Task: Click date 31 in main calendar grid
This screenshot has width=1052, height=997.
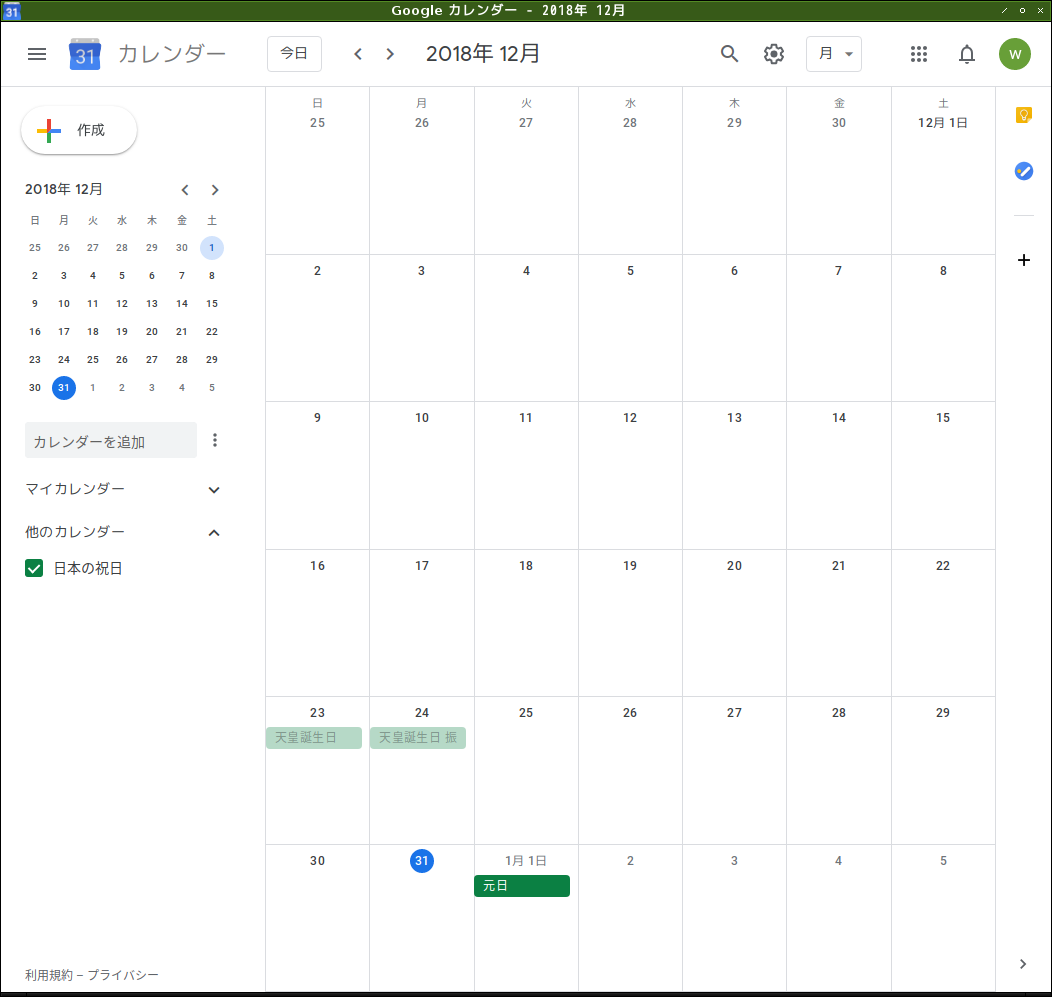Action: 421,861
